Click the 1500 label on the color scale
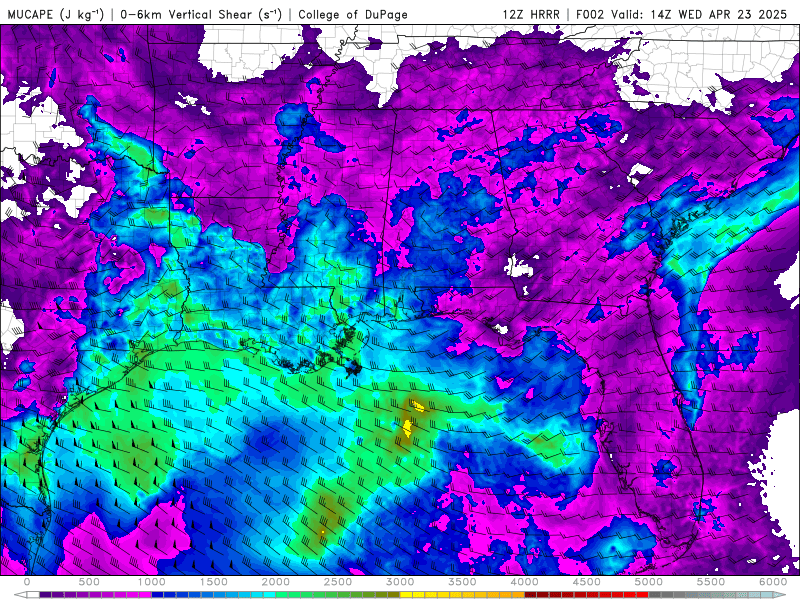This screenshot has width=800, height=600. (213, 582)
